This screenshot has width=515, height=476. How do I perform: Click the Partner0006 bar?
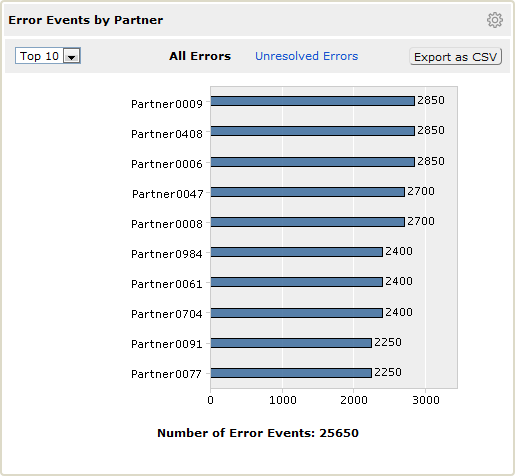[313, 162]
